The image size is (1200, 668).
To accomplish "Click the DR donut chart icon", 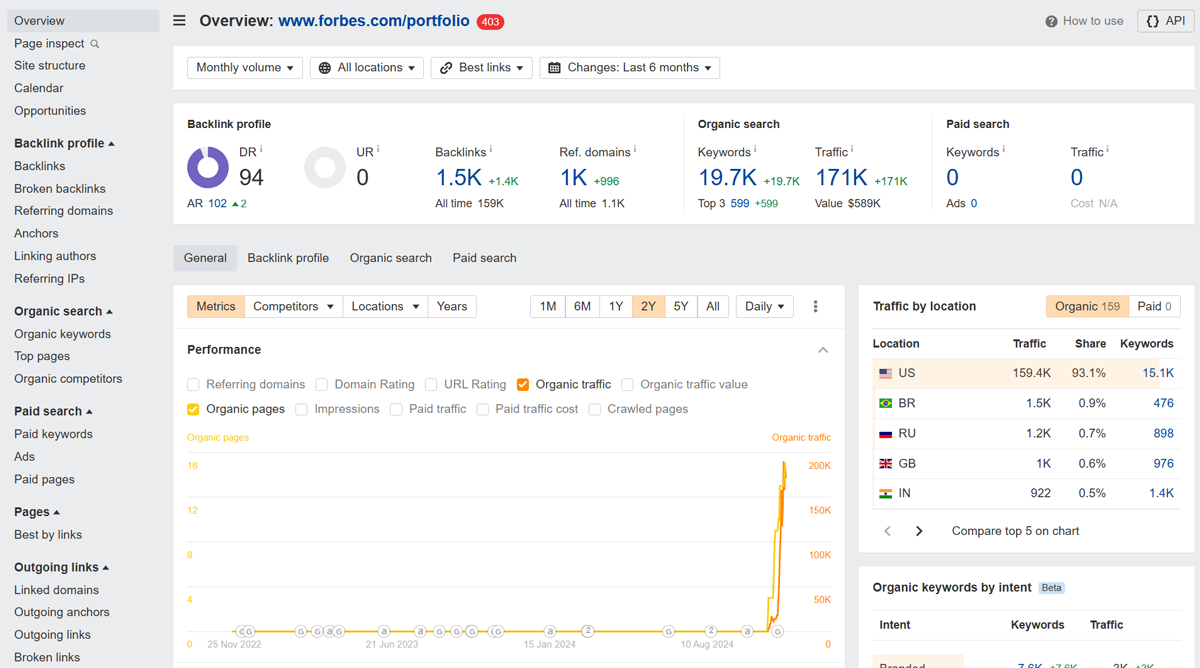I will pos(208,167).
